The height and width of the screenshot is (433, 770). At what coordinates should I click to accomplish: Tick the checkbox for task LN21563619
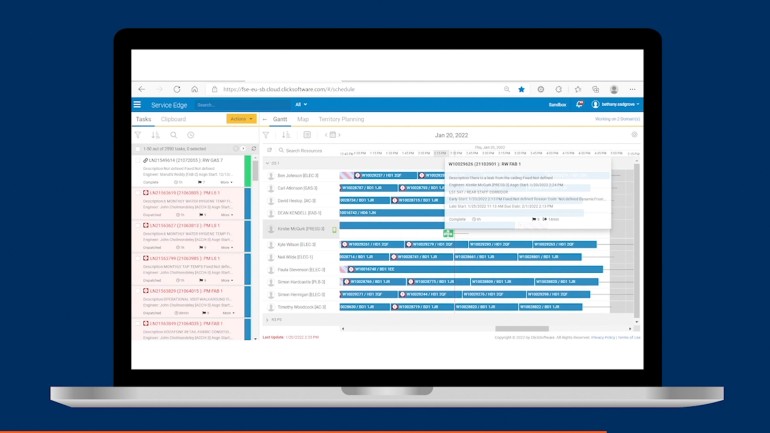(x=138, y=193)
